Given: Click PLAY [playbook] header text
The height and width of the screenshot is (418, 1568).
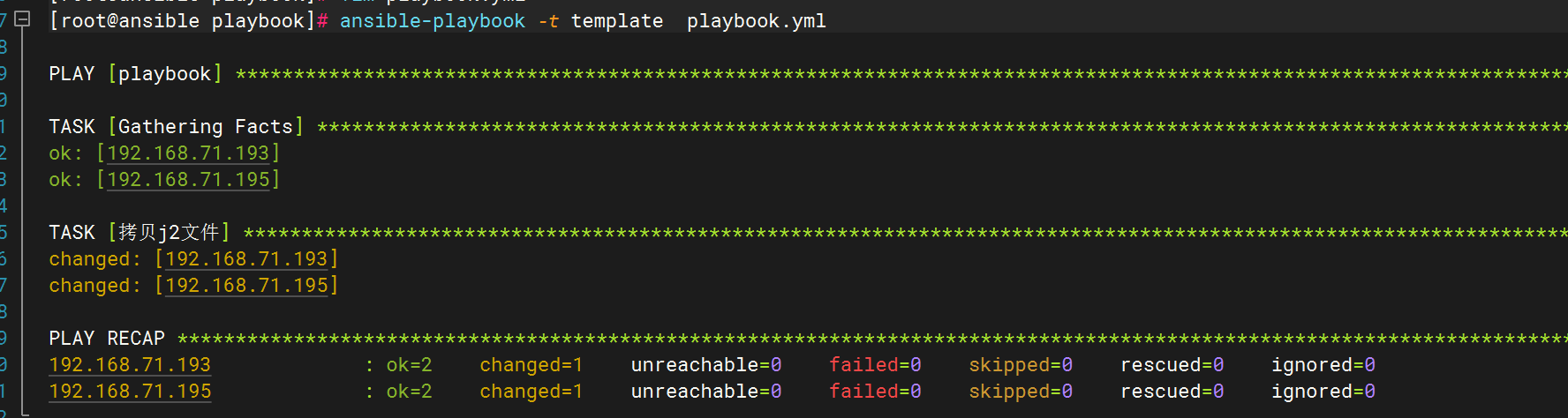Looking at the screenshot, I should pos(135,74).
